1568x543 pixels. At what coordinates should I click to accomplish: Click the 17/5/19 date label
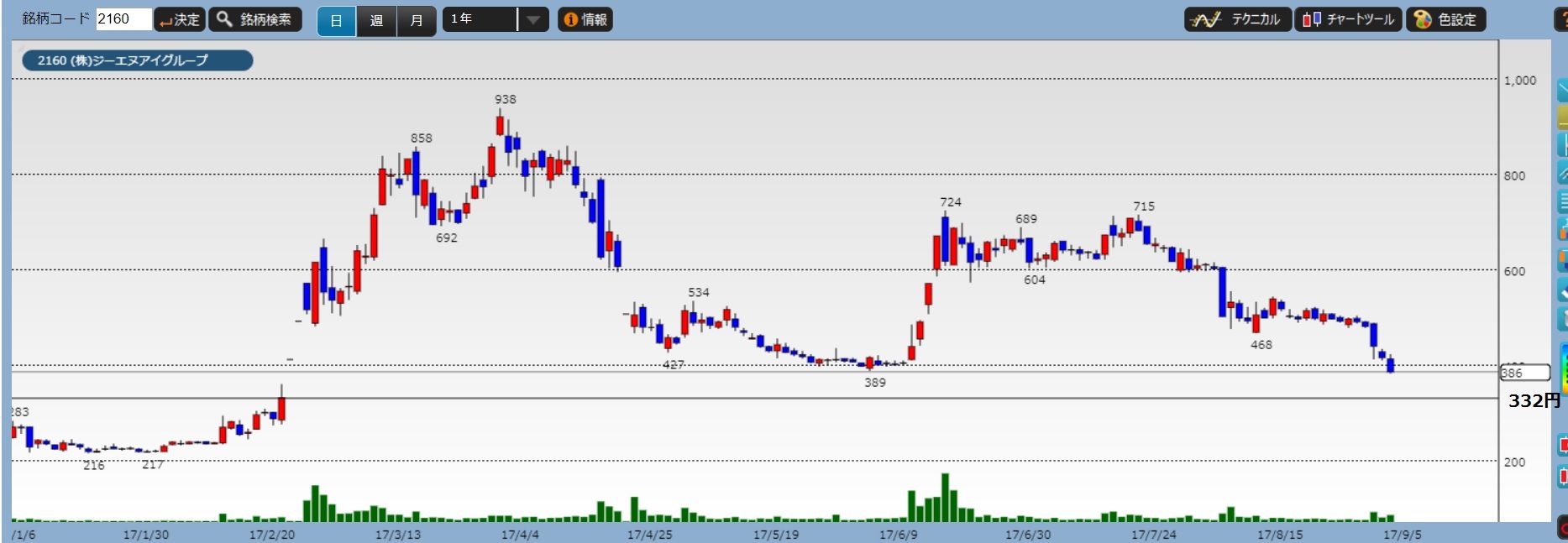pyautogui.click(x=776, y=535)
